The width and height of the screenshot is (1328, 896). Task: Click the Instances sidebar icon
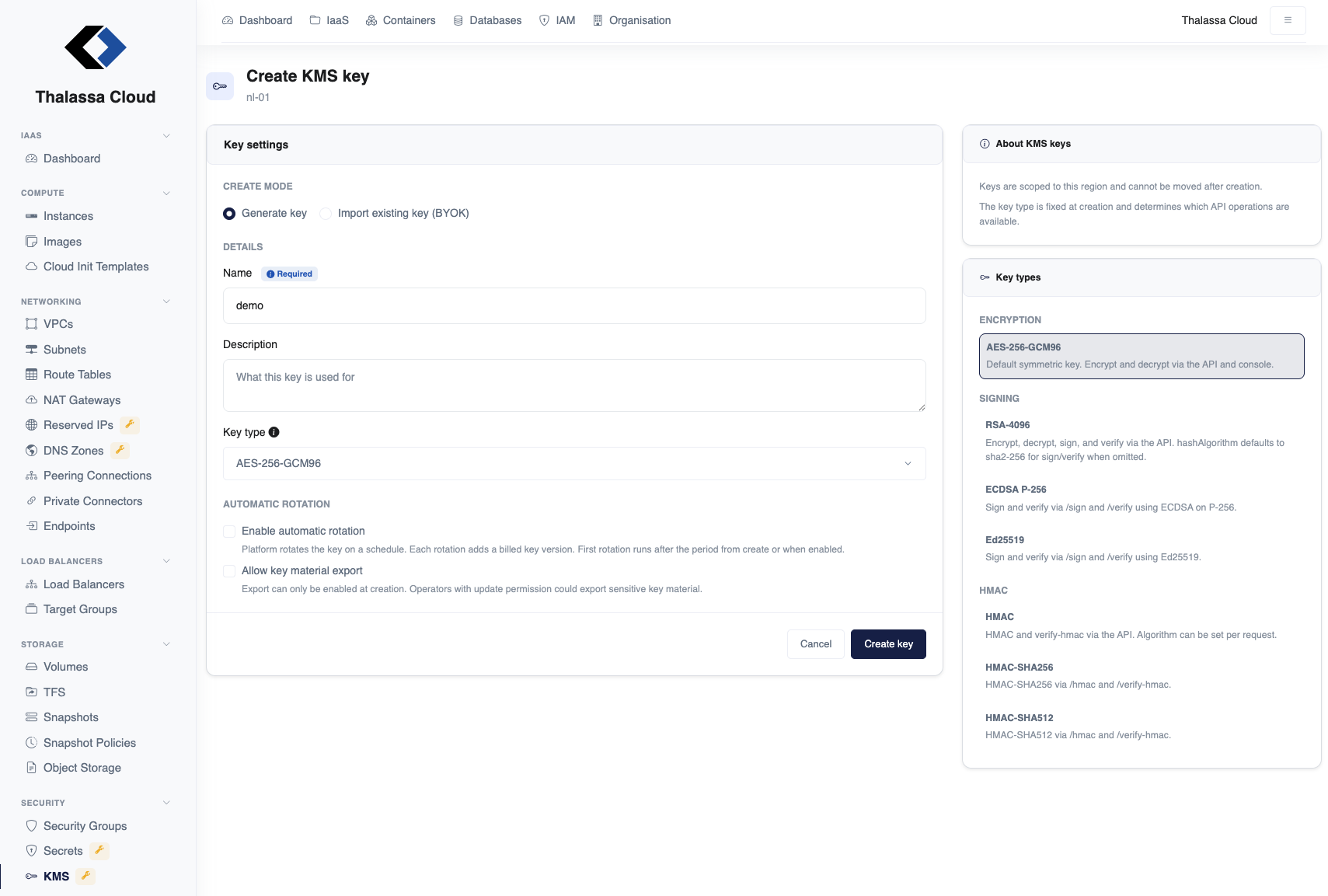[31, 216]
